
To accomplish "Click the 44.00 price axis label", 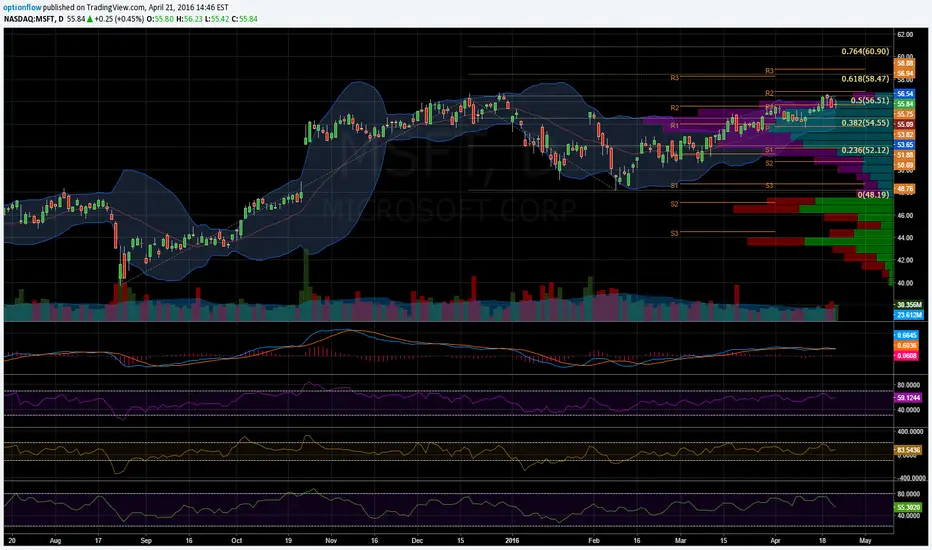I will click(905, 238).
